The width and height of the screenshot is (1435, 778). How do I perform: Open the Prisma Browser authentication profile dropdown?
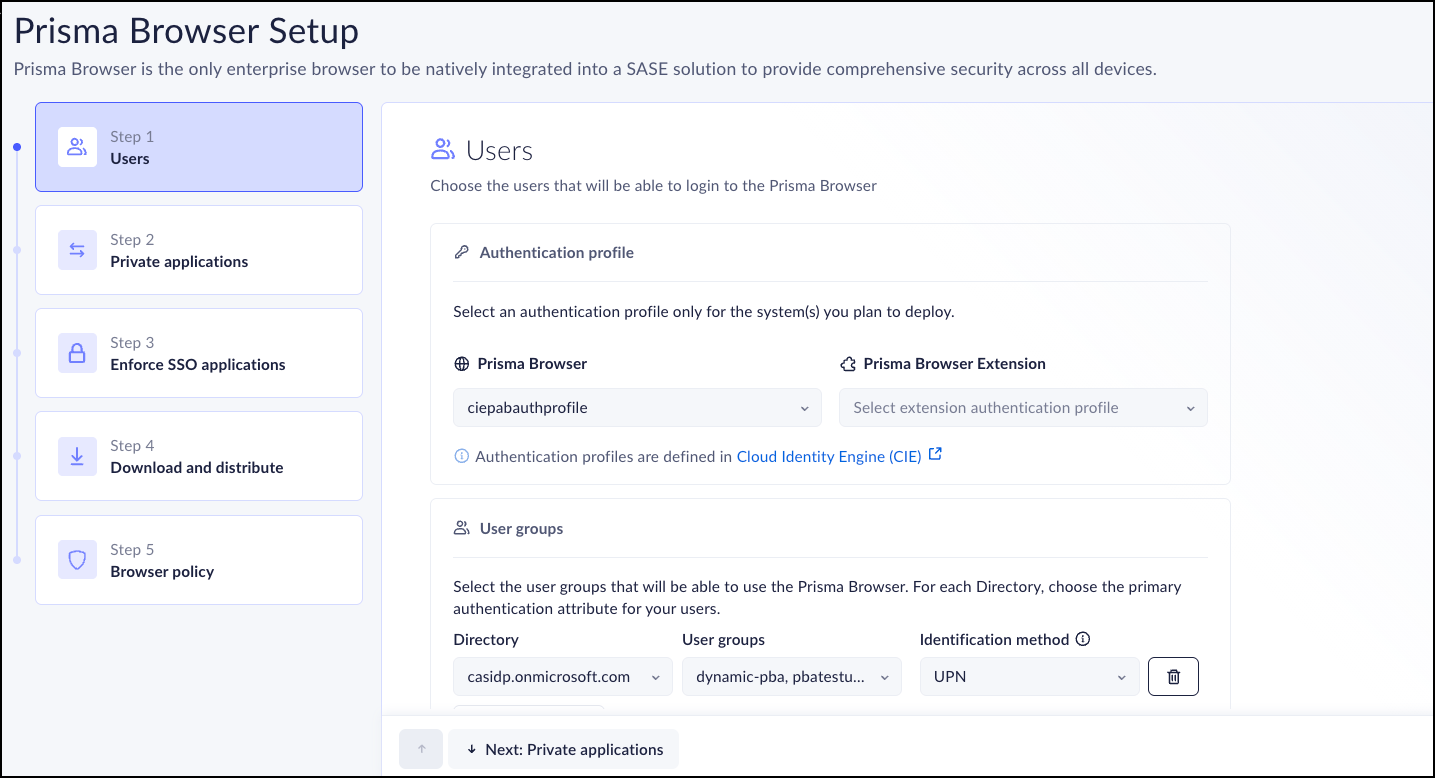[x=637, y=408]
